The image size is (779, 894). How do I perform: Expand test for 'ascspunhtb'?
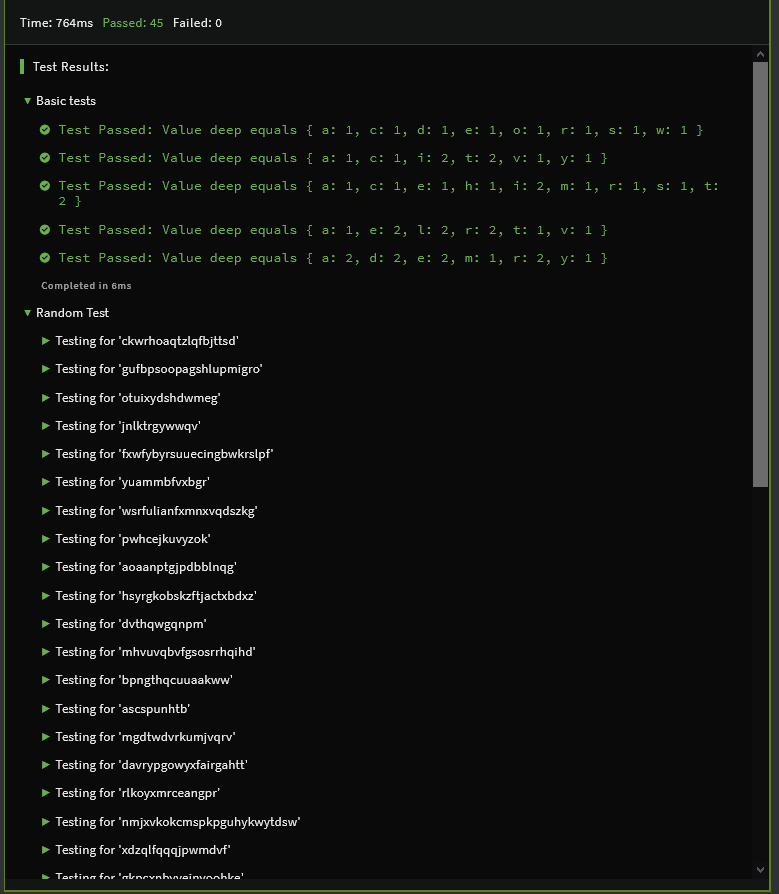click(x=46, y=709)
